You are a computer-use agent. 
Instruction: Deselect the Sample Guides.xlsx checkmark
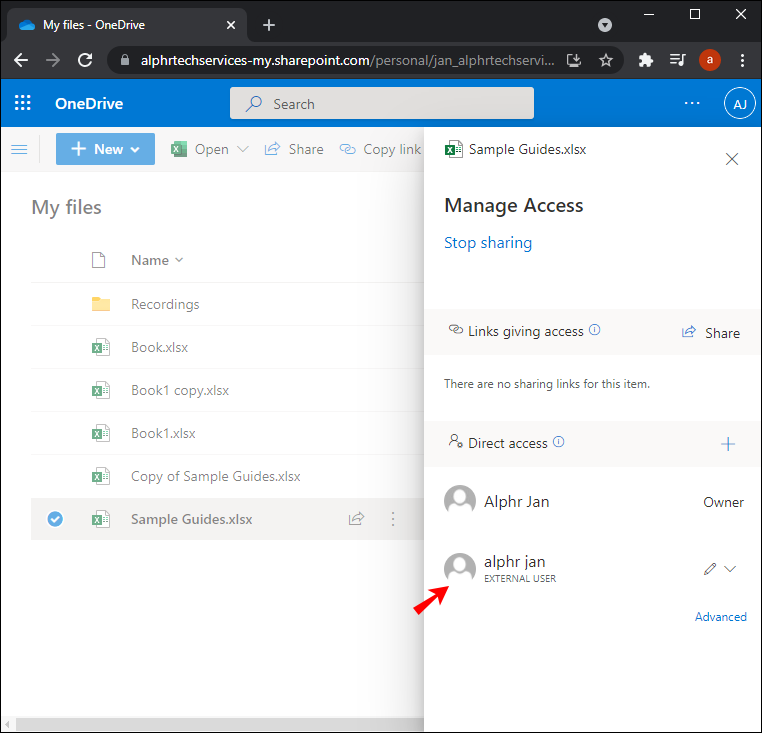click(55, 519)
